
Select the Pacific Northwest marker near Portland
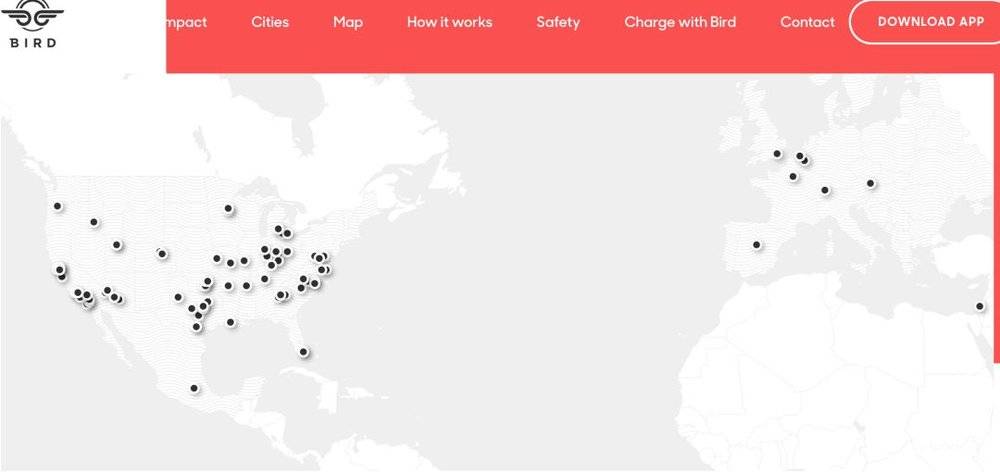[57, 206]
